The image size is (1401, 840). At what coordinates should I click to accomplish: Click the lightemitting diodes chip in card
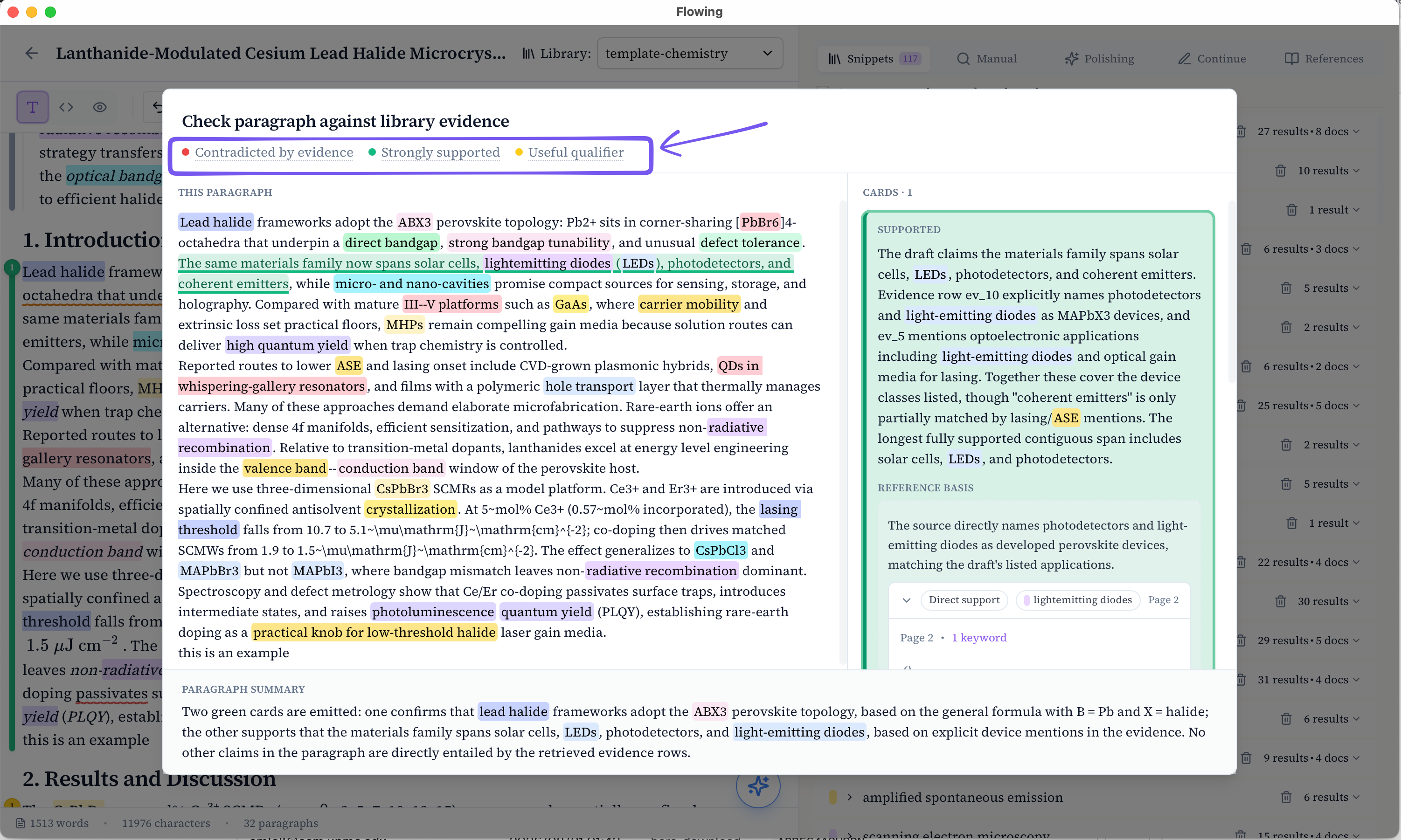click(x=1078, y=600)
